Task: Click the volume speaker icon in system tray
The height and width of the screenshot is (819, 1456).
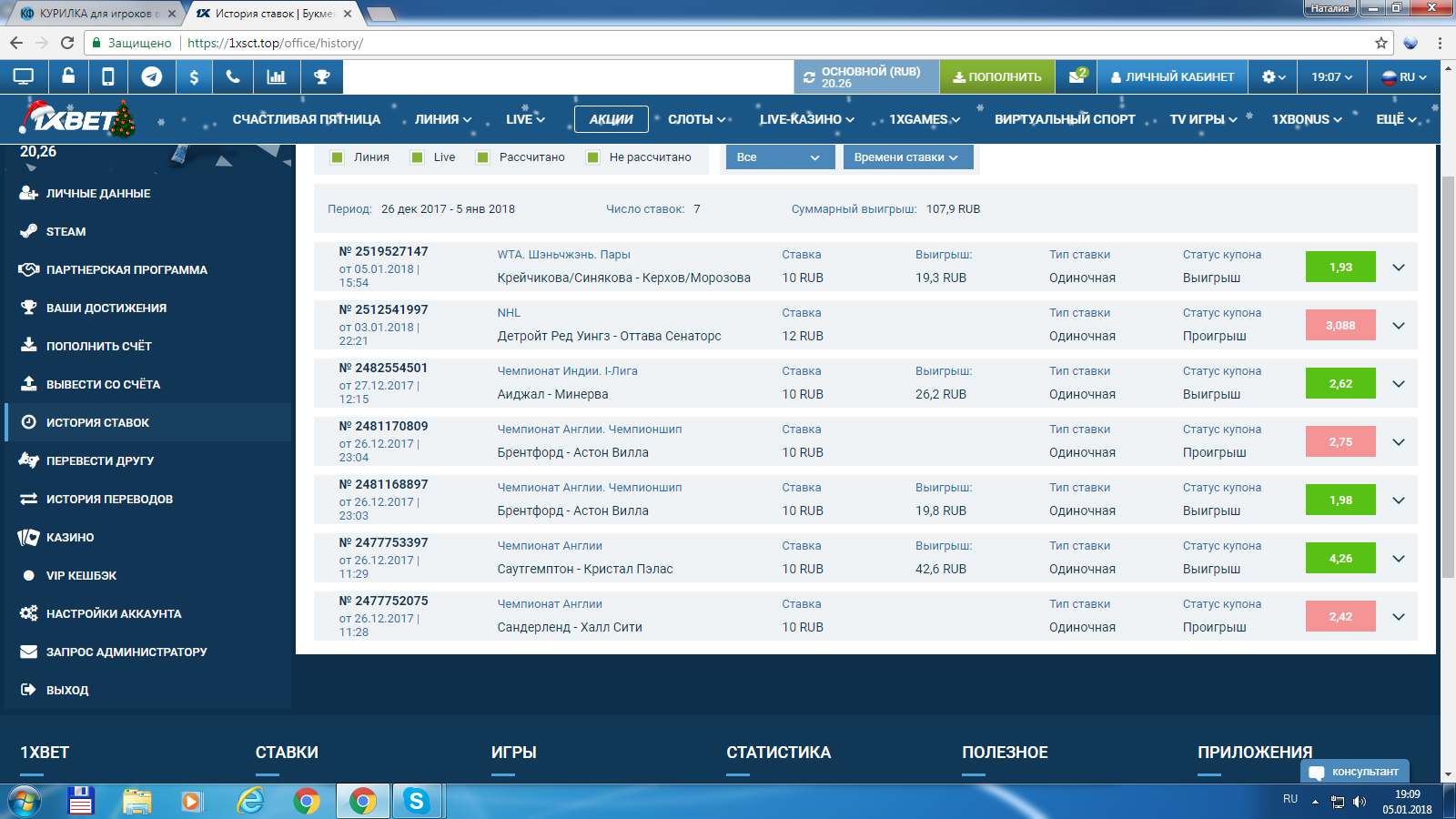Action: [x=1360, y=802]
